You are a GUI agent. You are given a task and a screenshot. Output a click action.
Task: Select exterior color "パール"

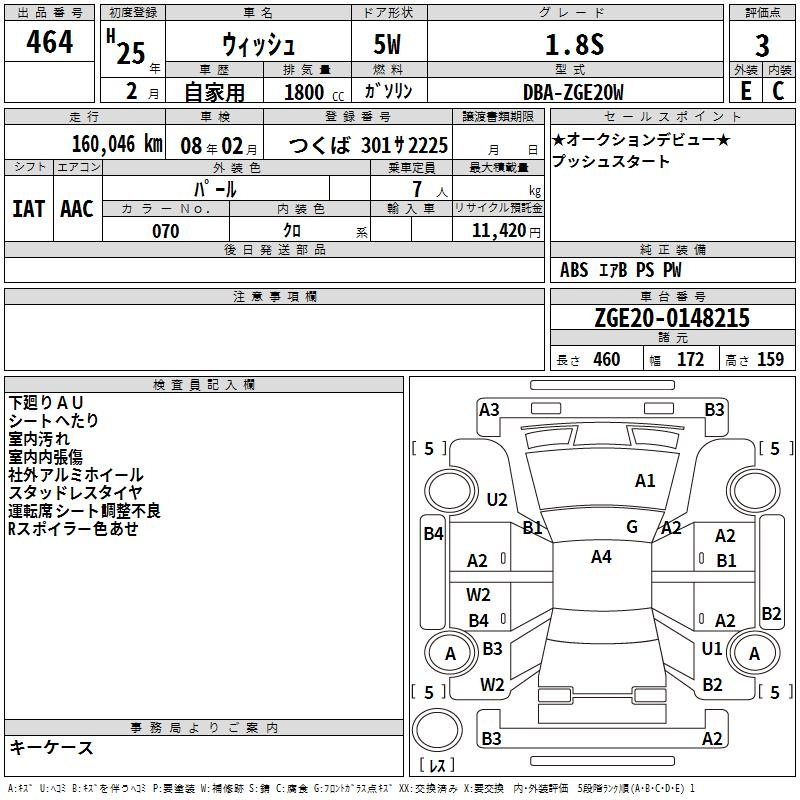(215, 189)
